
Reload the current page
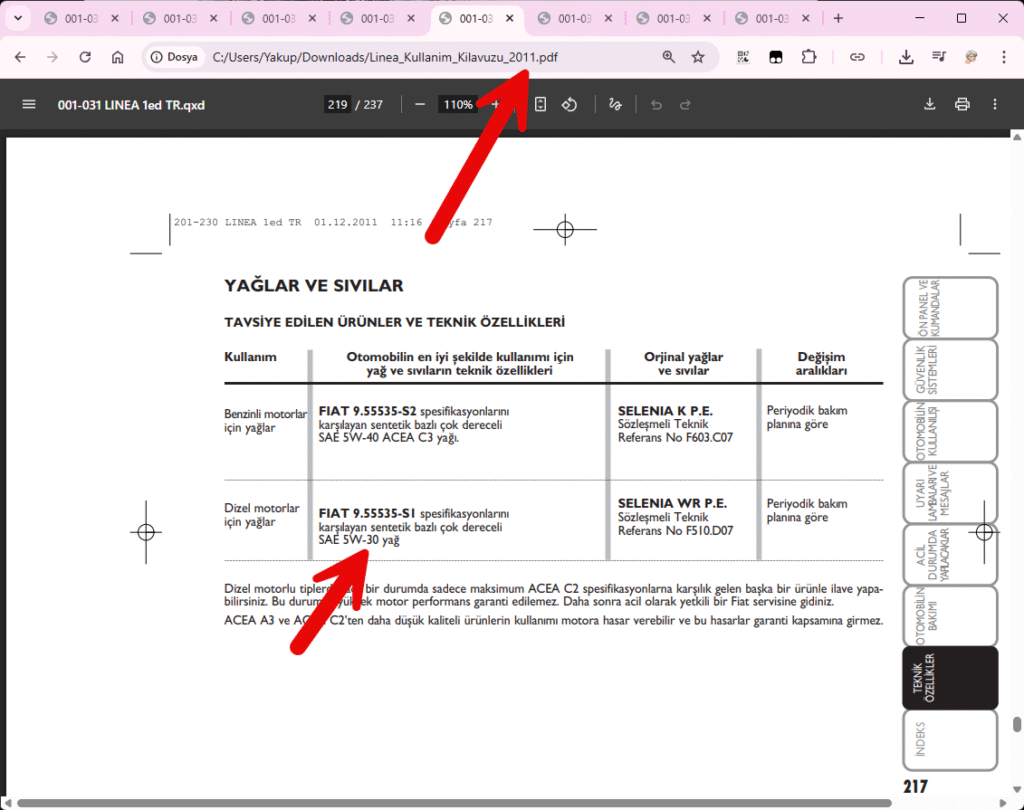tap(85, 57)
